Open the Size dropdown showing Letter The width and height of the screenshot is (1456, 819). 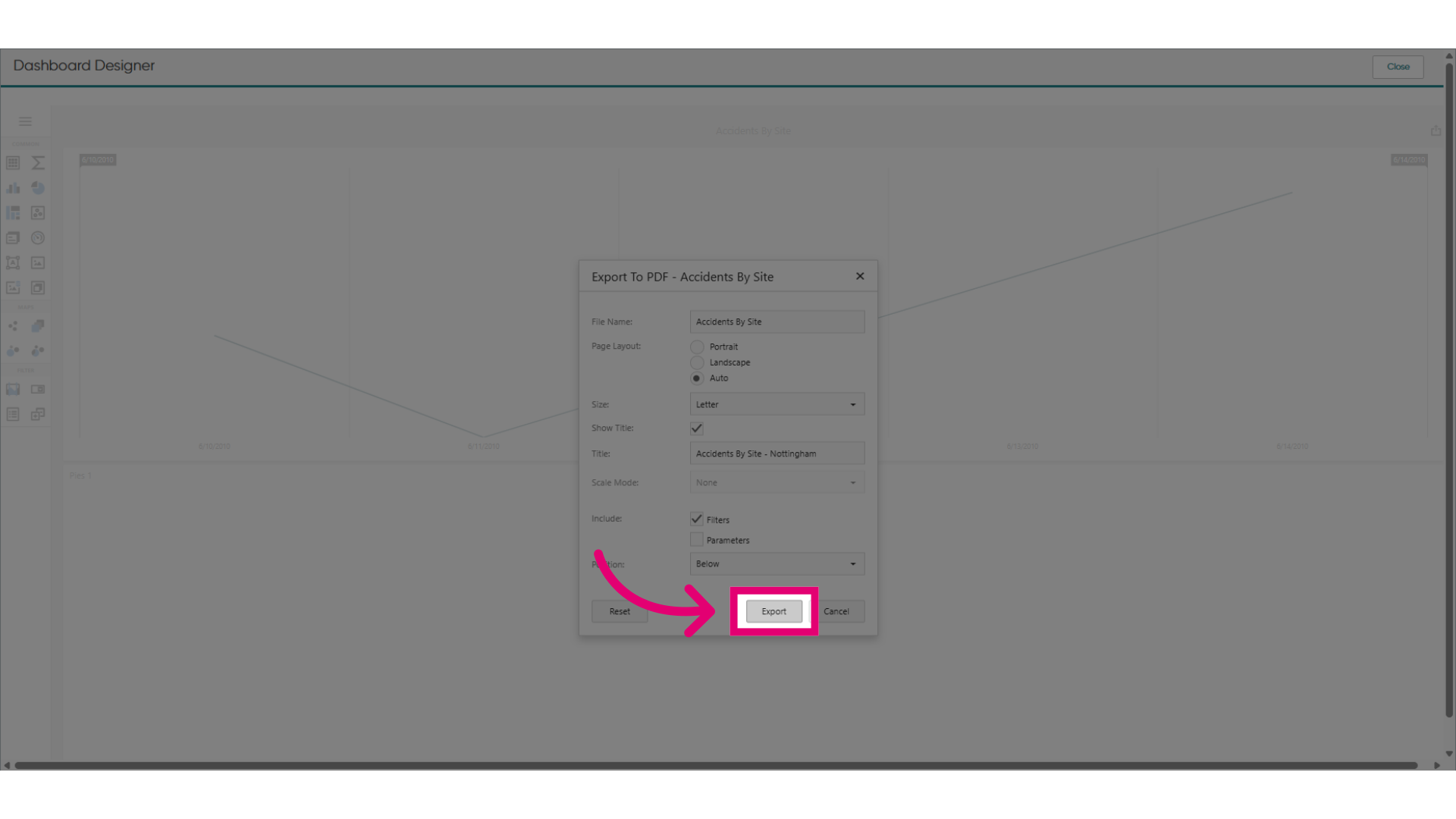[777, 404]
